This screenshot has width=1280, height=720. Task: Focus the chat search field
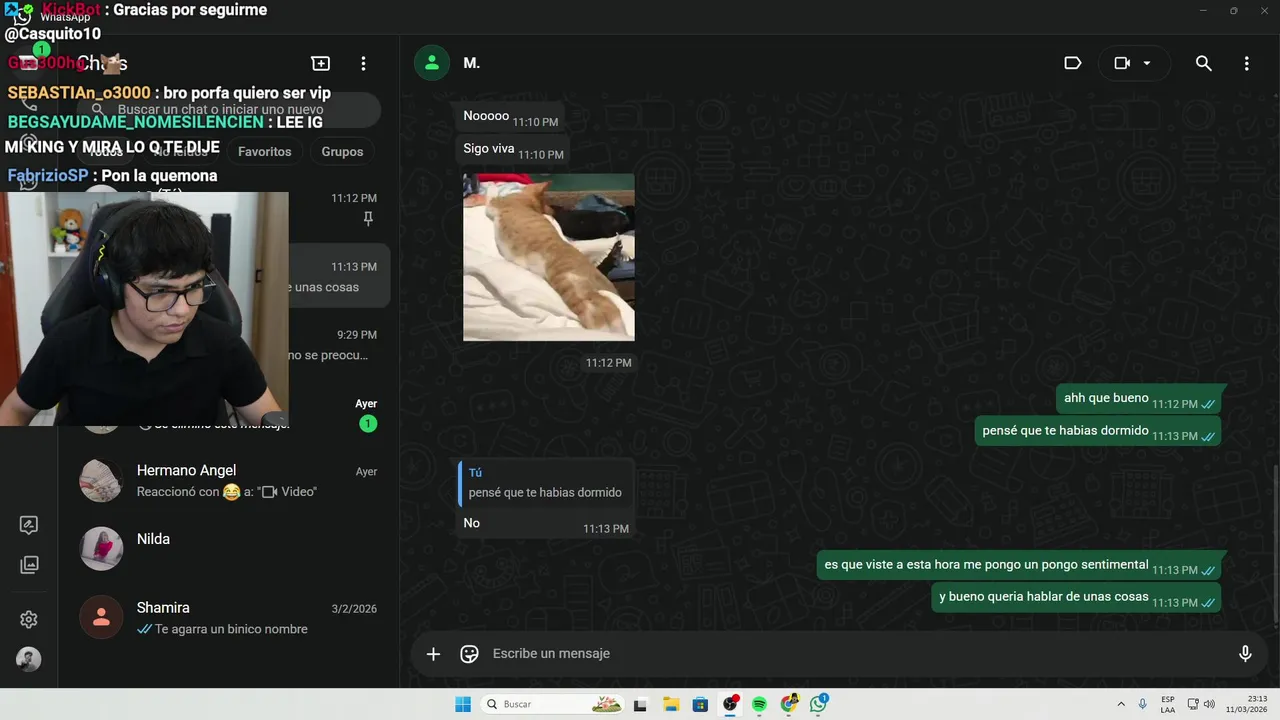230,110
